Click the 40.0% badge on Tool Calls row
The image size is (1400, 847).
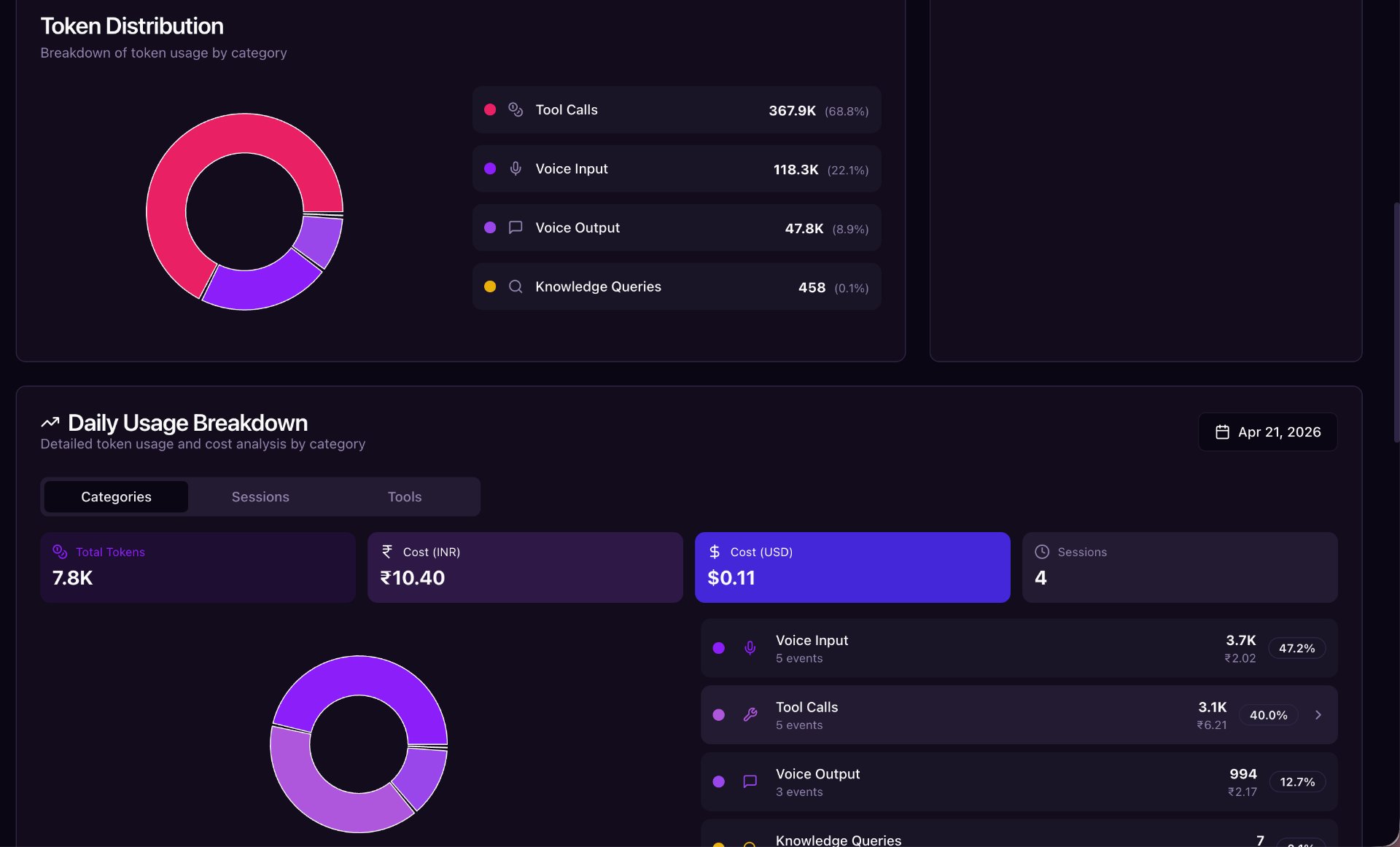[x=1268, y=715]
